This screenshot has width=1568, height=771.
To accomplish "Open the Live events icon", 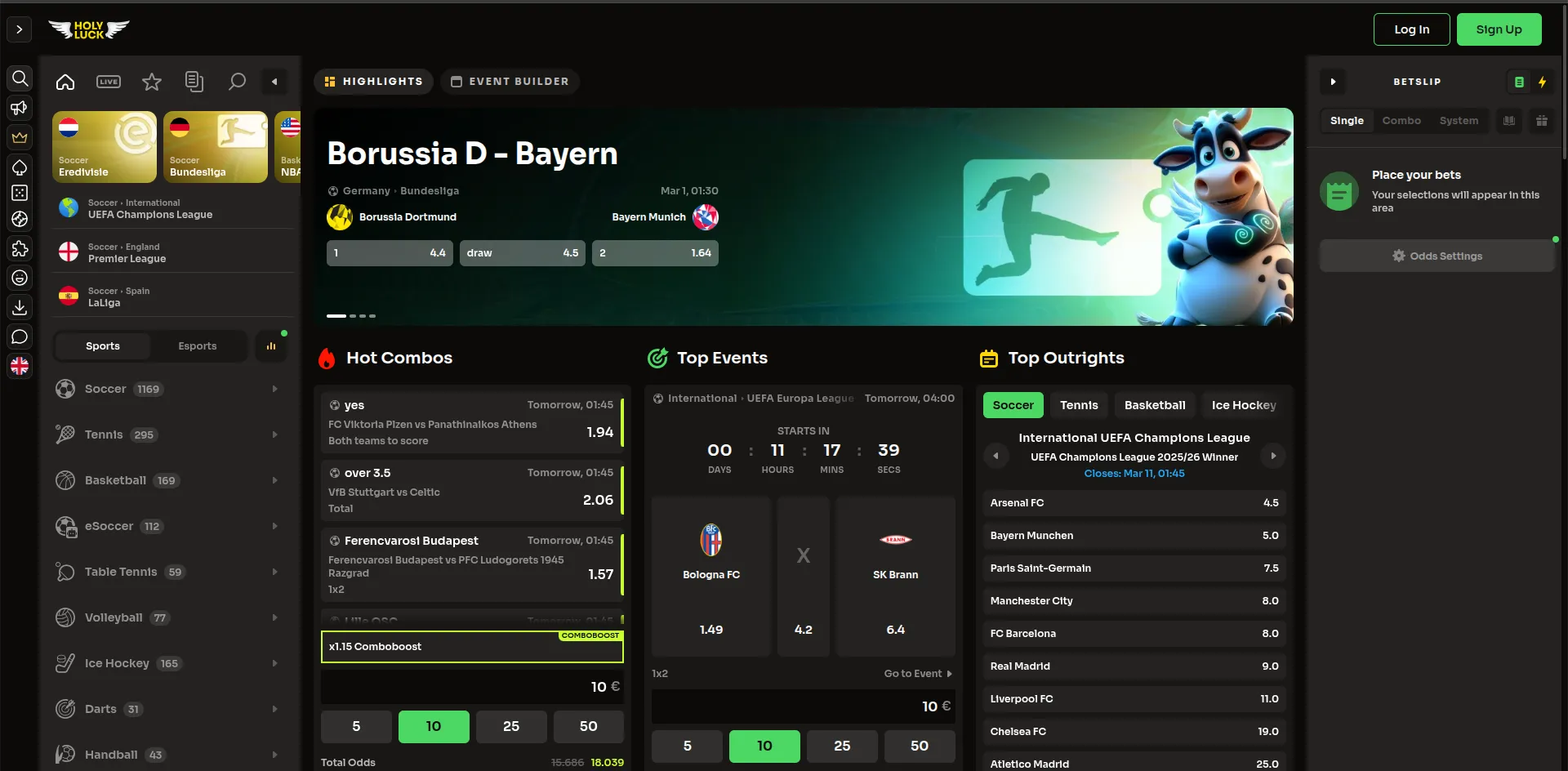I will tap(109, 82).
